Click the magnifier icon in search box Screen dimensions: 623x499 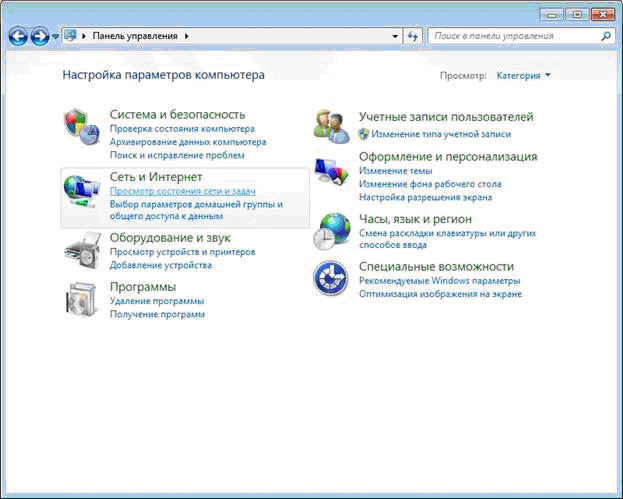pos(606,36)
